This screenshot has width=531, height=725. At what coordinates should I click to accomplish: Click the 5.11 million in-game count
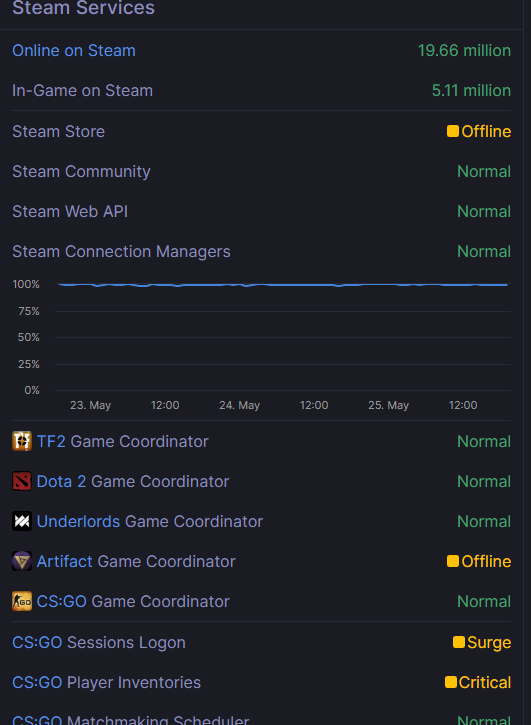pyautogui.click(x=471, y=91)
